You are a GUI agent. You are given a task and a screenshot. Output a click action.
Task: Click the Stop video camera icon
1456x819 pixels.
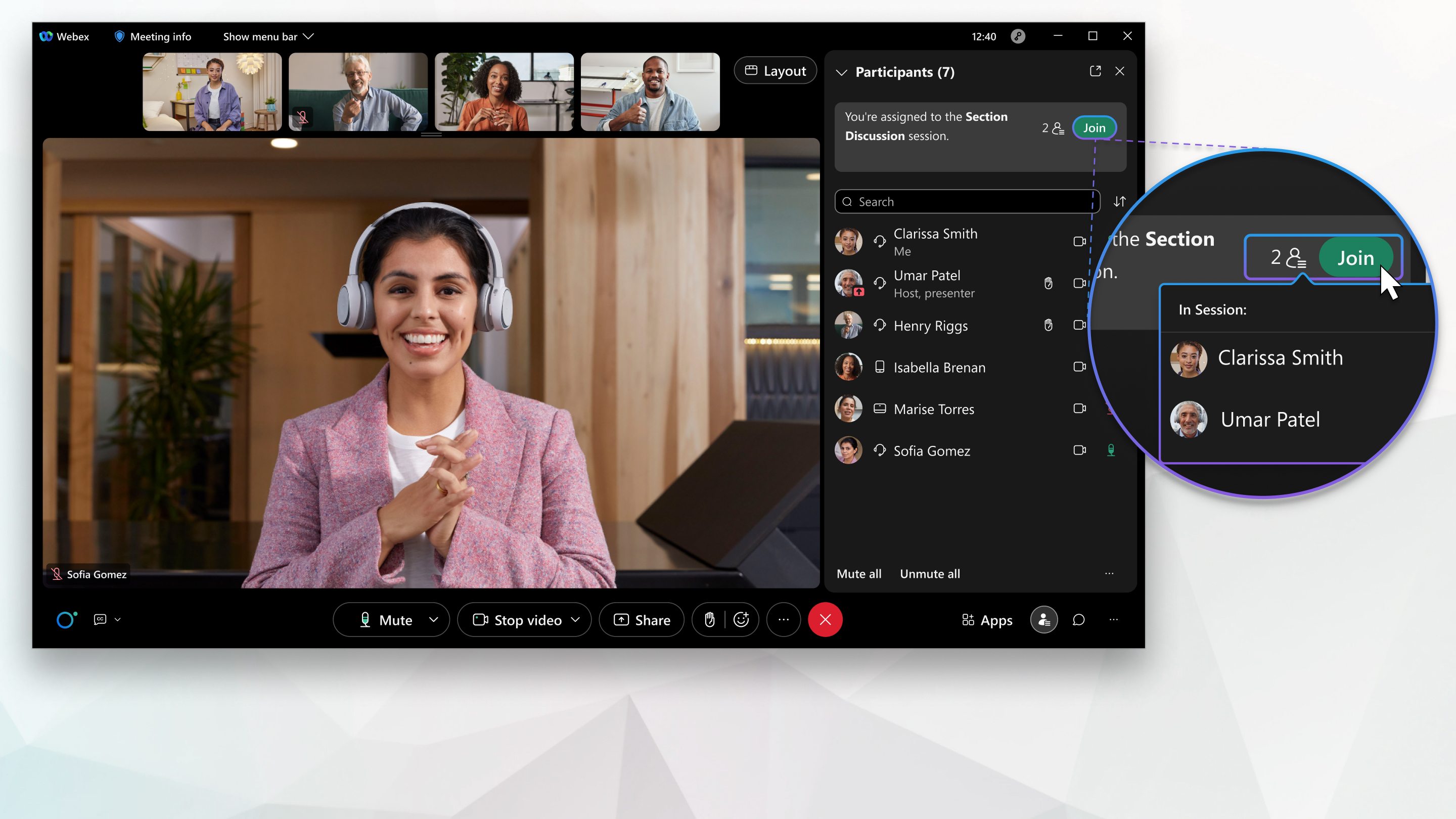point(480,619)
